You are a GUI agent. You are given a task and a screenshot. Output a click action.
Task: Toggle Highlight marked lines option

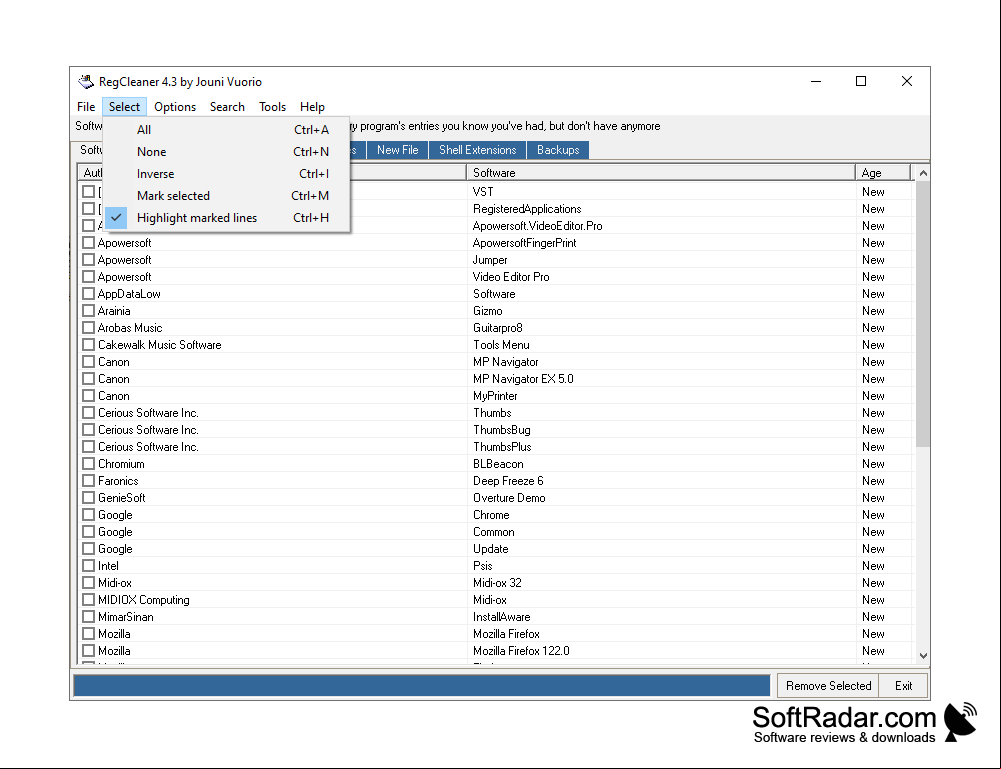click(226, 218)
